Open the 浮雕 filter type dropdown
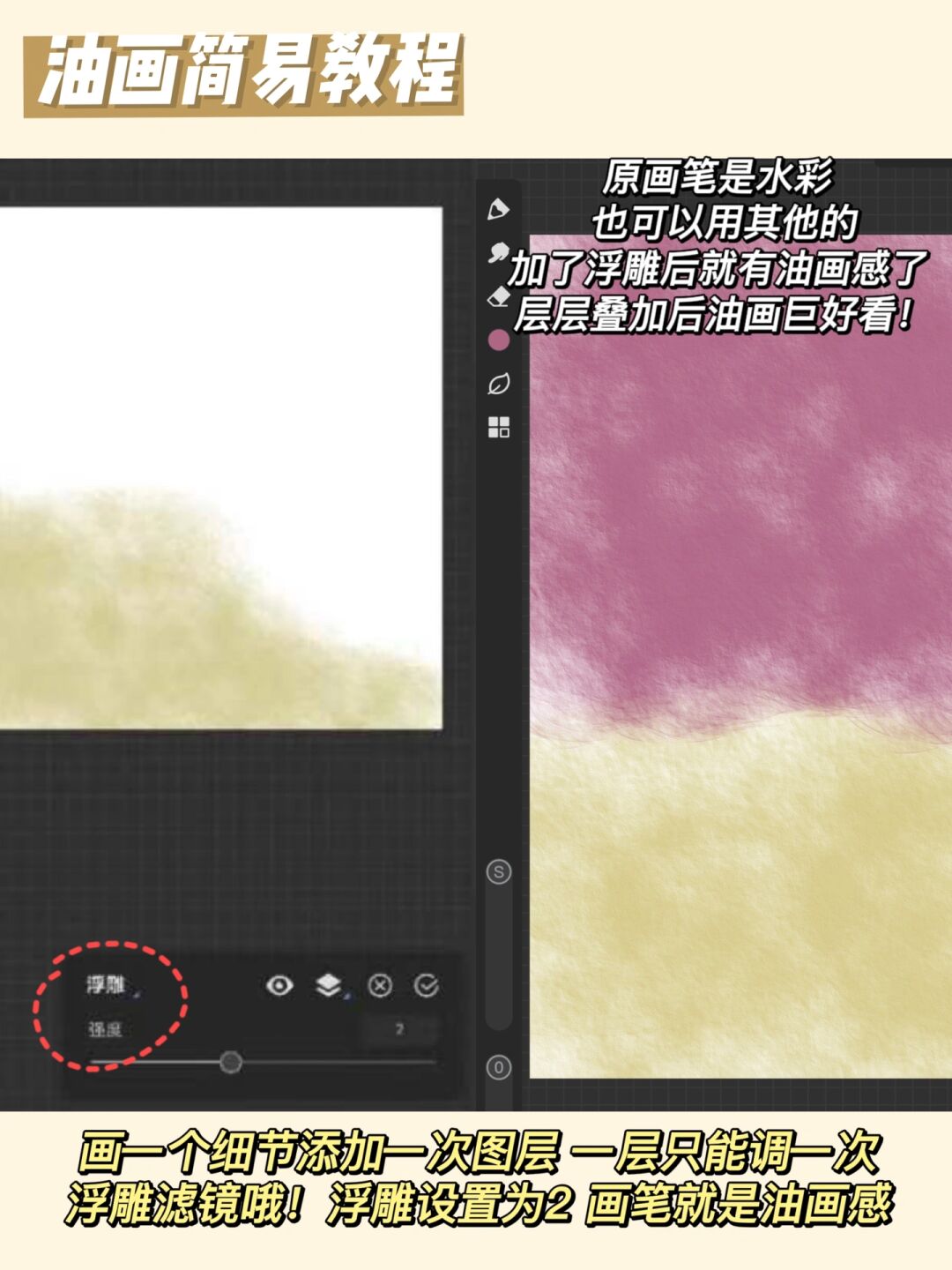This screenshot has height=1270, width=952. tap(108, 985)
